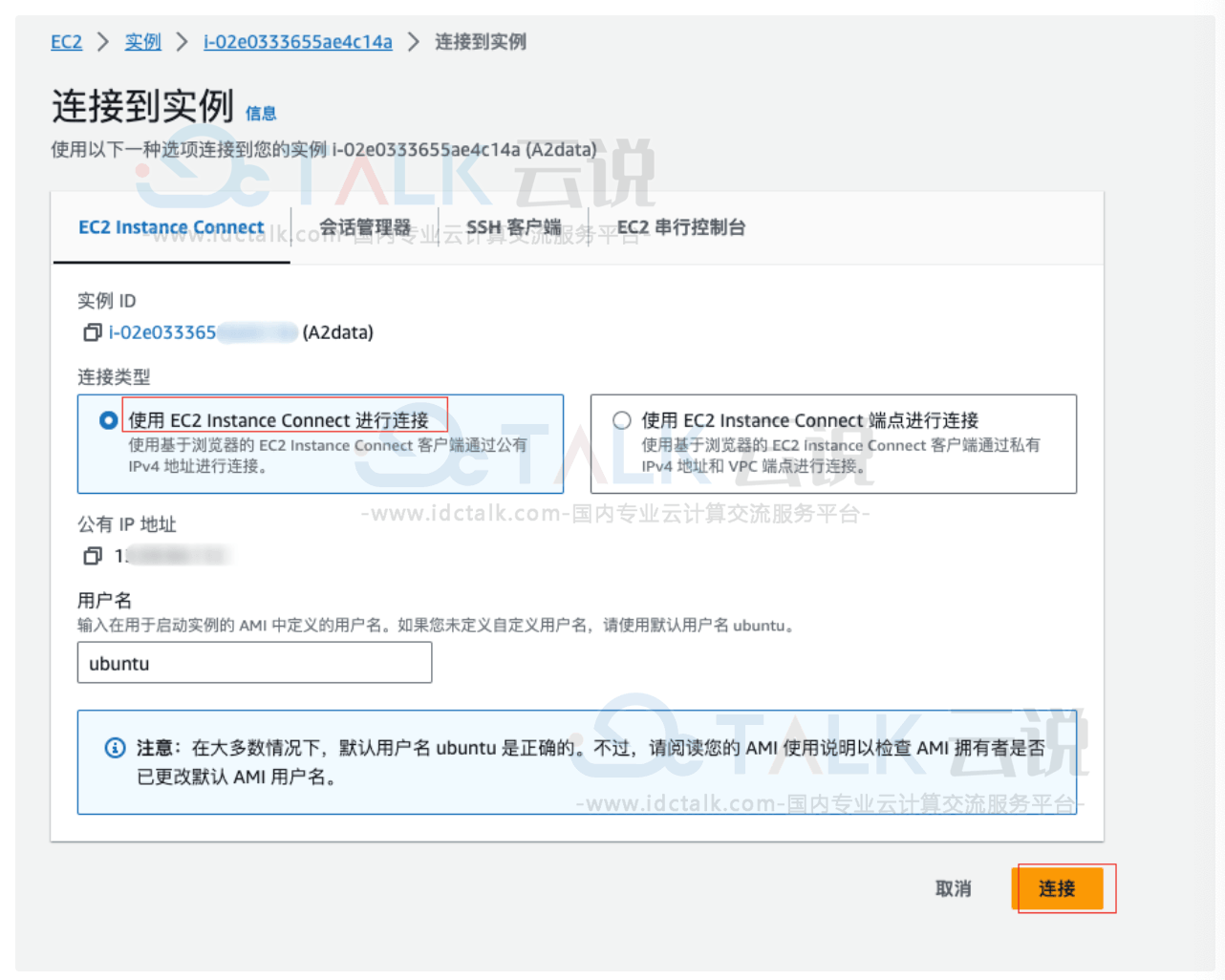The height and width of the screenshot is (980, 1225).
Task: Copy the public IP address with its copy icon
Action: [93, 555]
